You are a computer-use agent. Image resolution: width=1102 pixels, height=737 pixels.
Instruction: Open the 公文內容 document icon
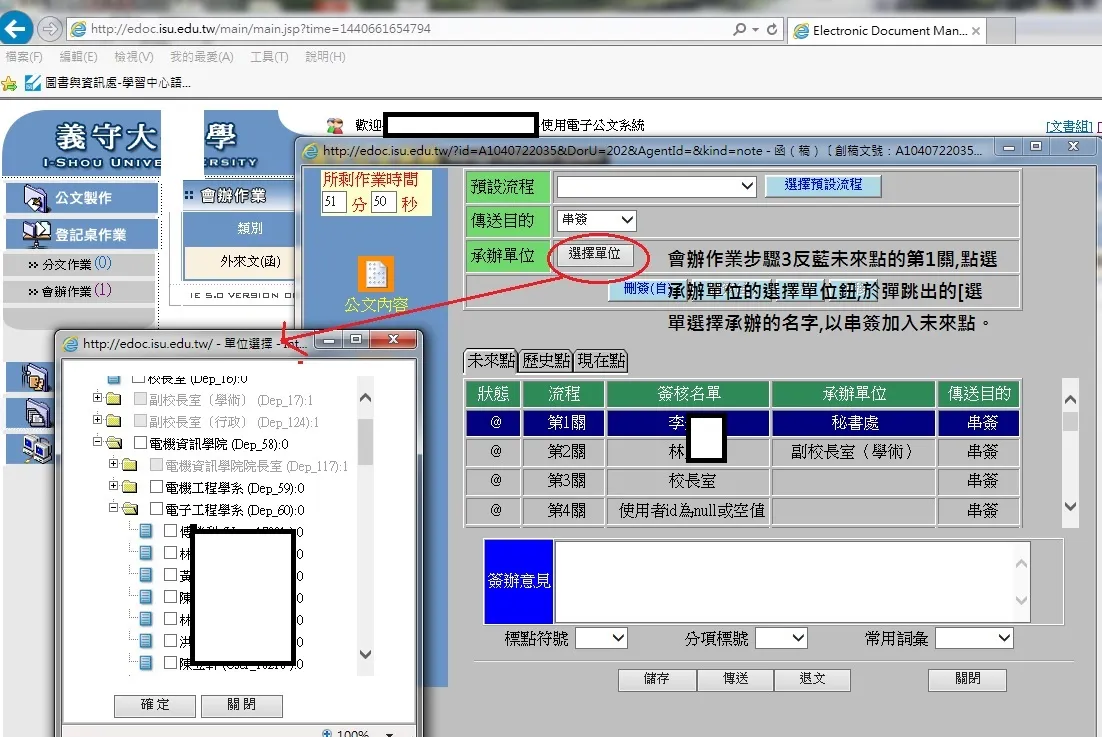coord(376,274)
